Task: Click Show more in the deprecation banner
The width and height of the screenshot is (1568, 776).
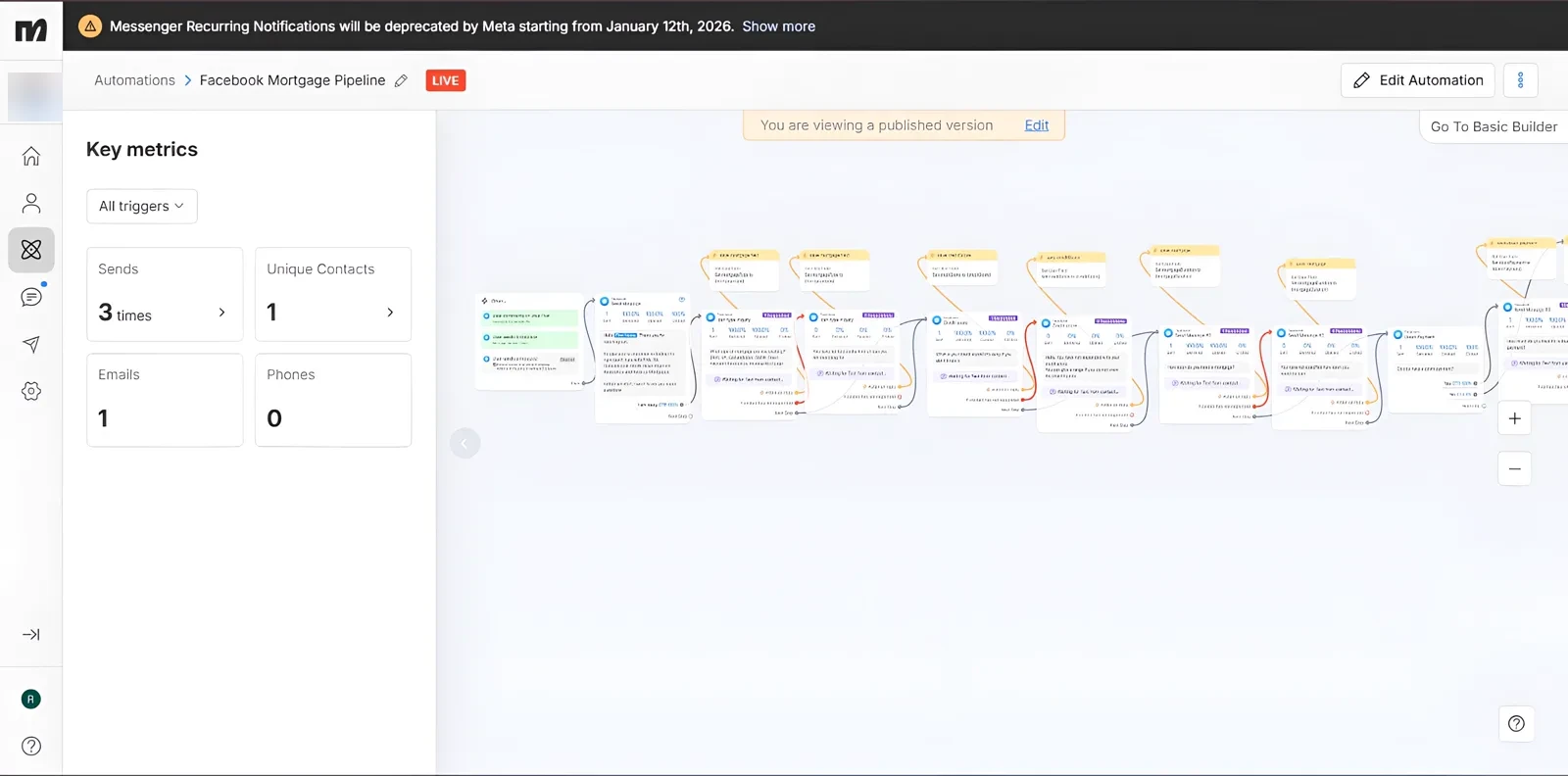Action: pos(778,26)
